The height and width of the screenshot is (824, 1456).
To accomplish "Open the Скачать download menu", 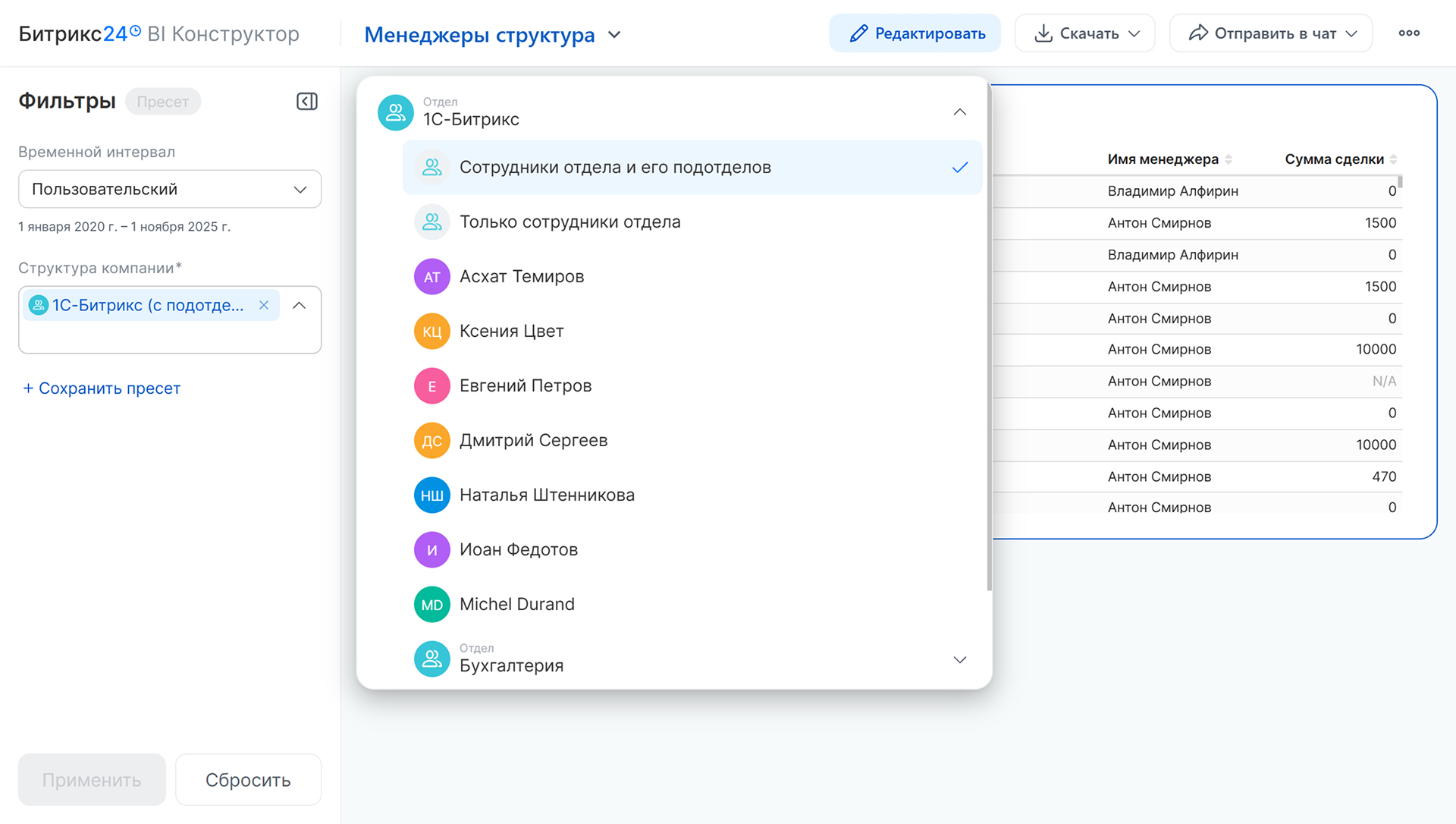I will pyautogui.click(x=1084, y=33).
